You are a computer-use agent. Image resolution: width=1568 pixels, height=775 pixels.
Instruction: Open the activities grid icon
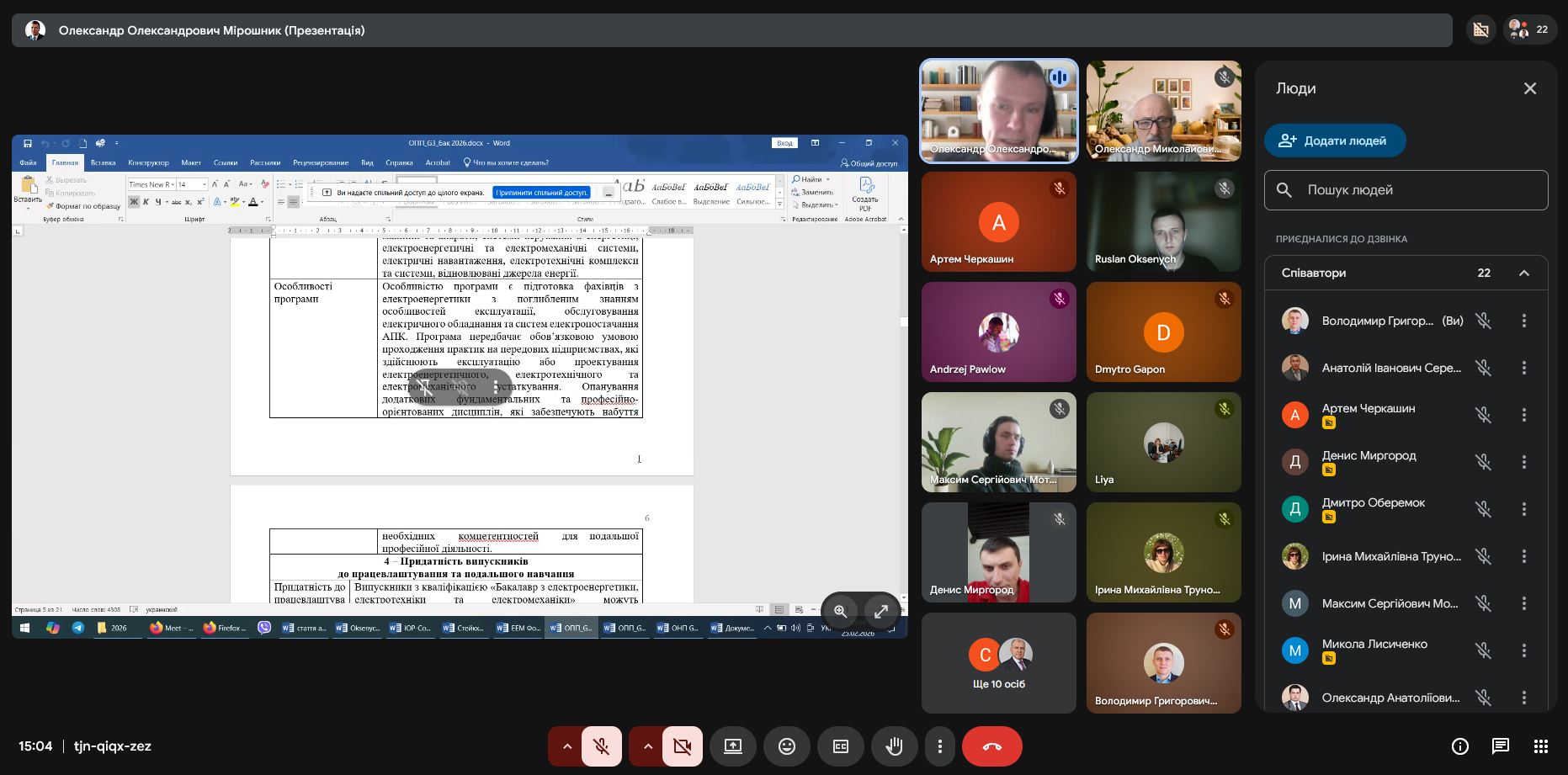pyautogui.click(x=1540, y=746)
